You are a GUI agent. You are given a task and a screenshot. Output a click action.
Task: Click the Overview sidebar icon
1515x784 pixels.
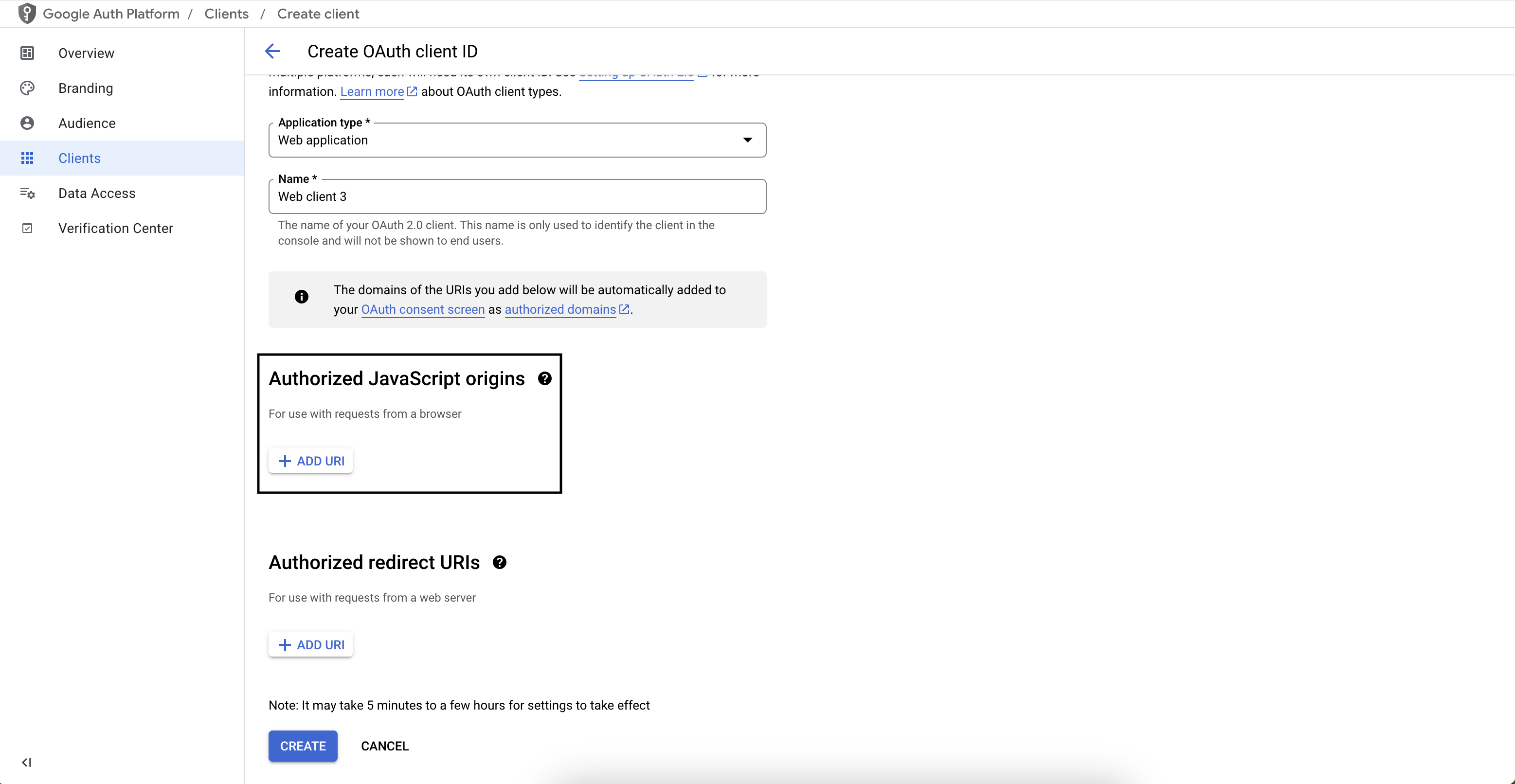point(28,53)
